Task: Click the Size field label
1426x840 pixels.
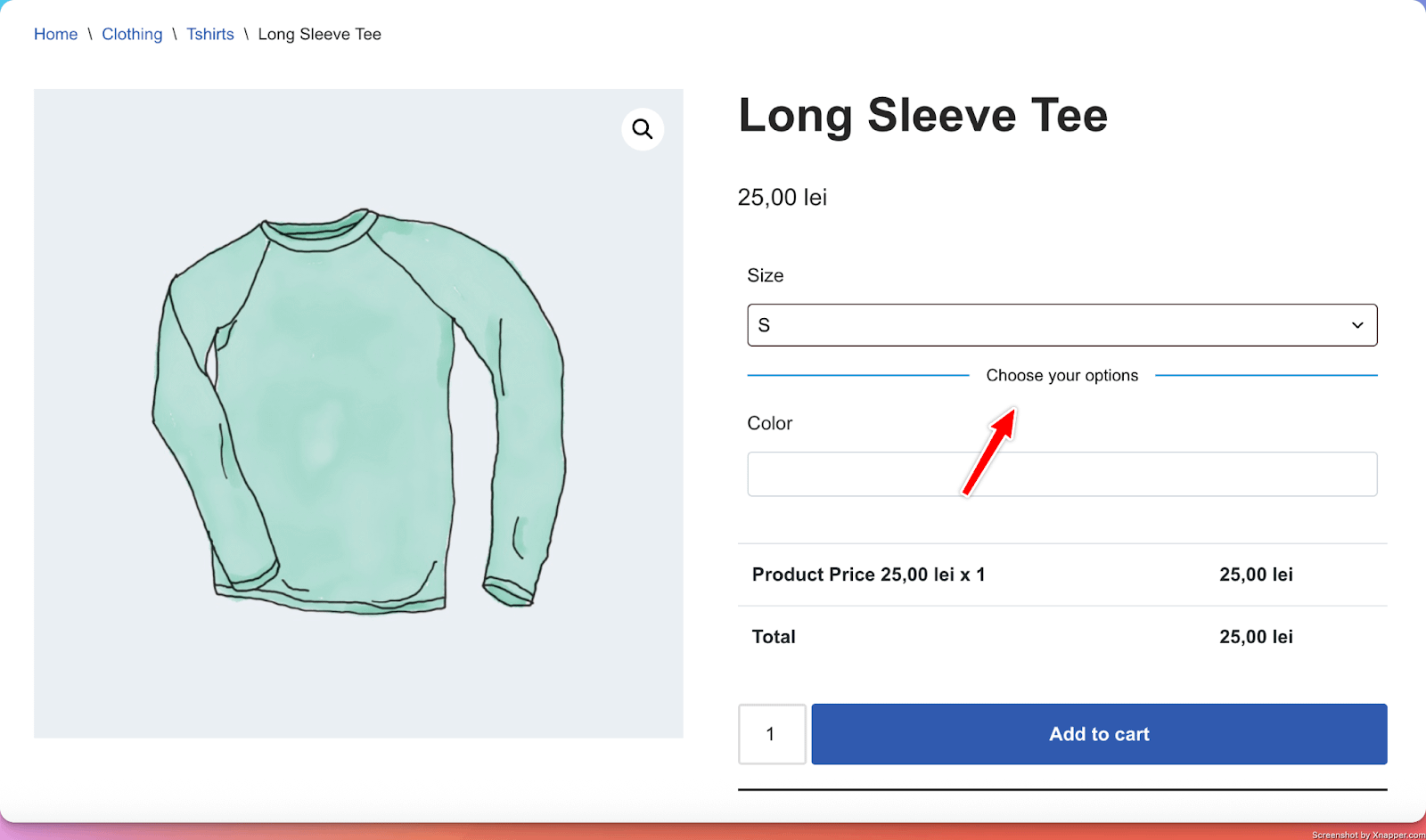Action: click(x=765, y=276)
